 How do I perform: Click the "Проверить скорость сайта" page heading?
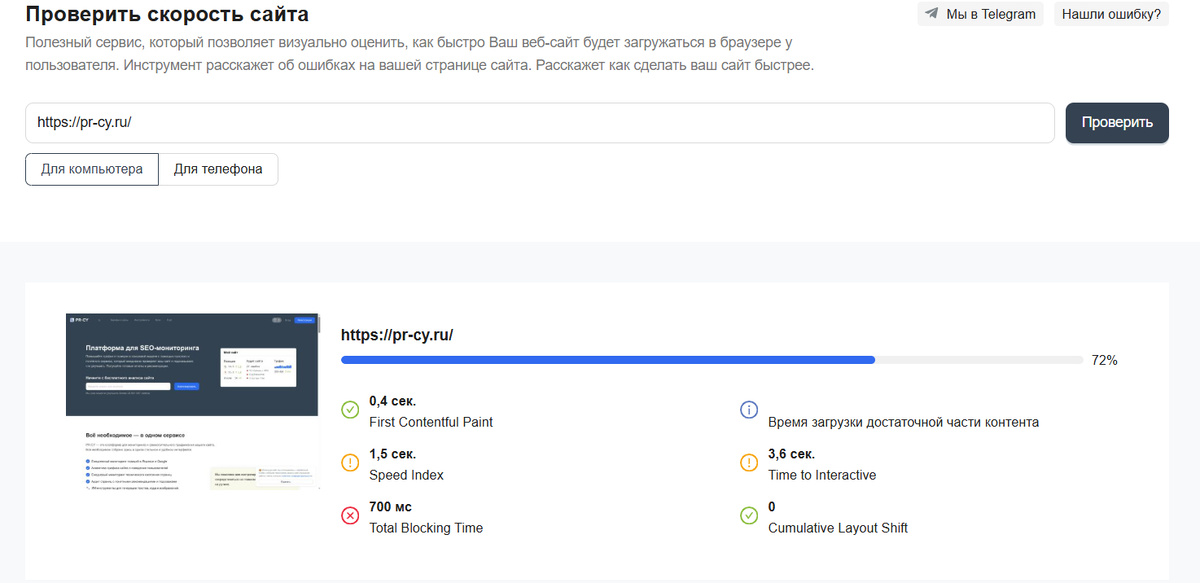pos(167,15)
